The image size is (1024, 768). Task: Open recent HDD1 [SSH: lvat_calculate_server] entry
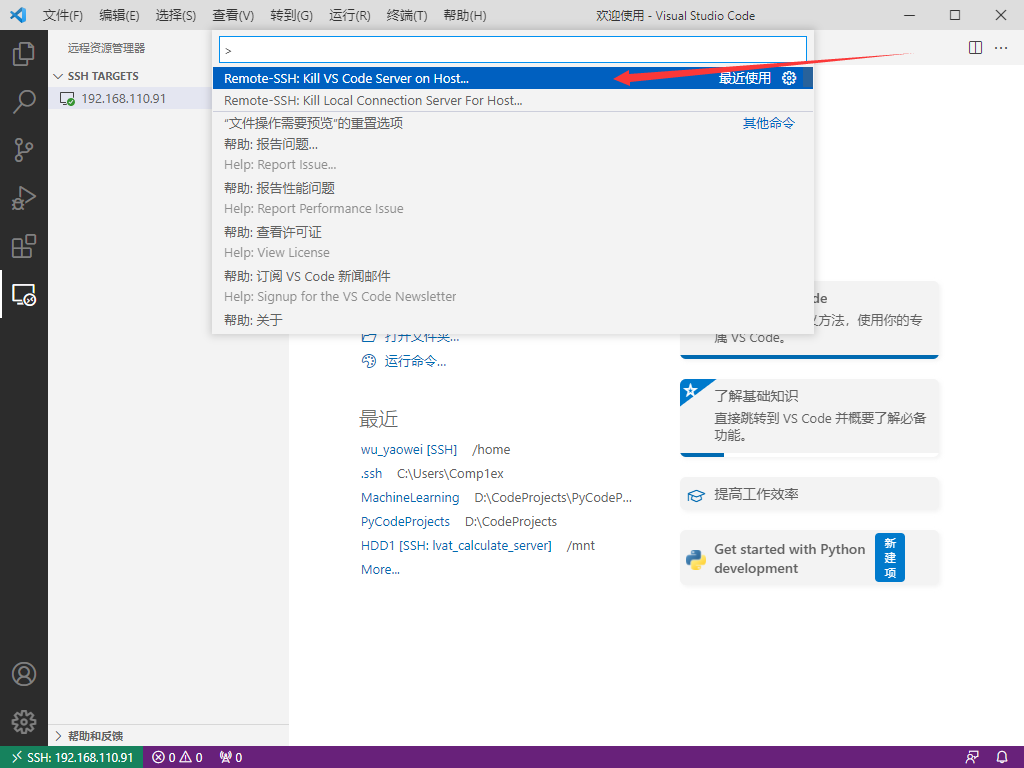456,545
